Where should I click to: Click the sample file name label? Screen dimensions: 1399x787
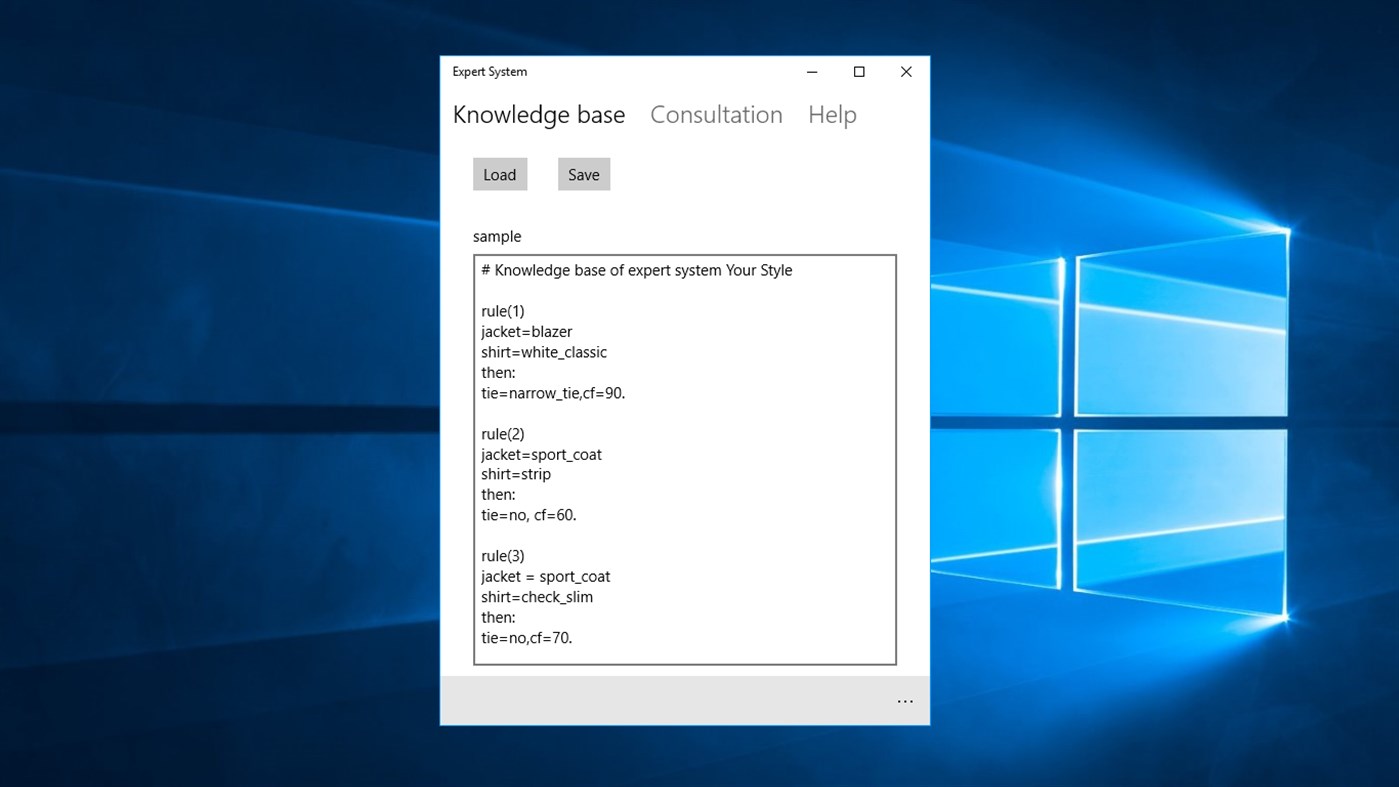tap(497, 236)
